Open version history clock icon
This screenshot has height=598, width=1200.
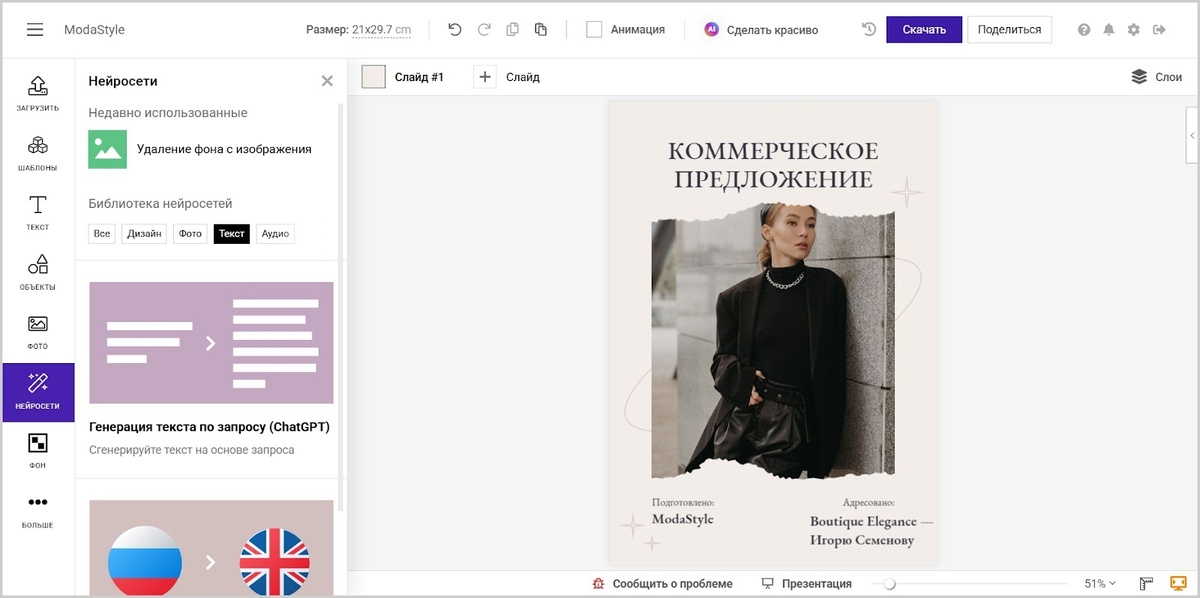(869, 30)
